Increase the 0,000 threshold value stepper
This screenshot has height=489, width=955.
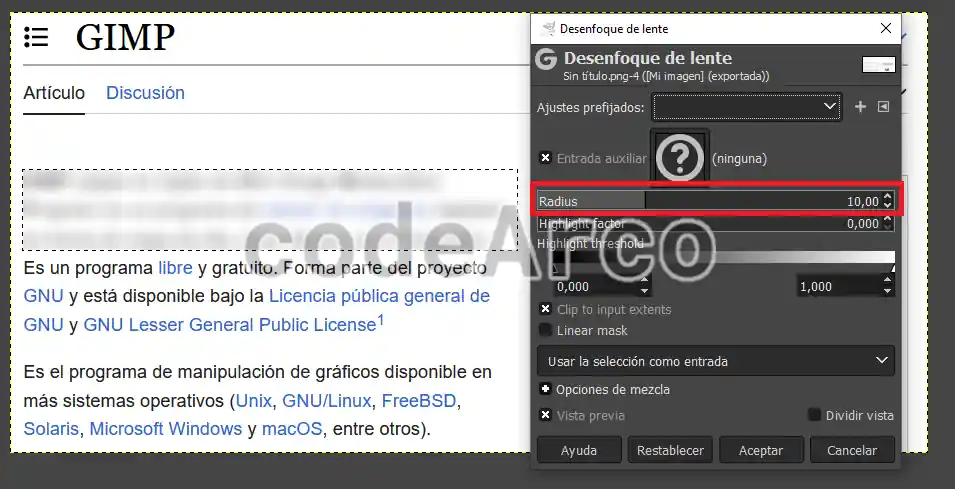click(x=644, y=281)
